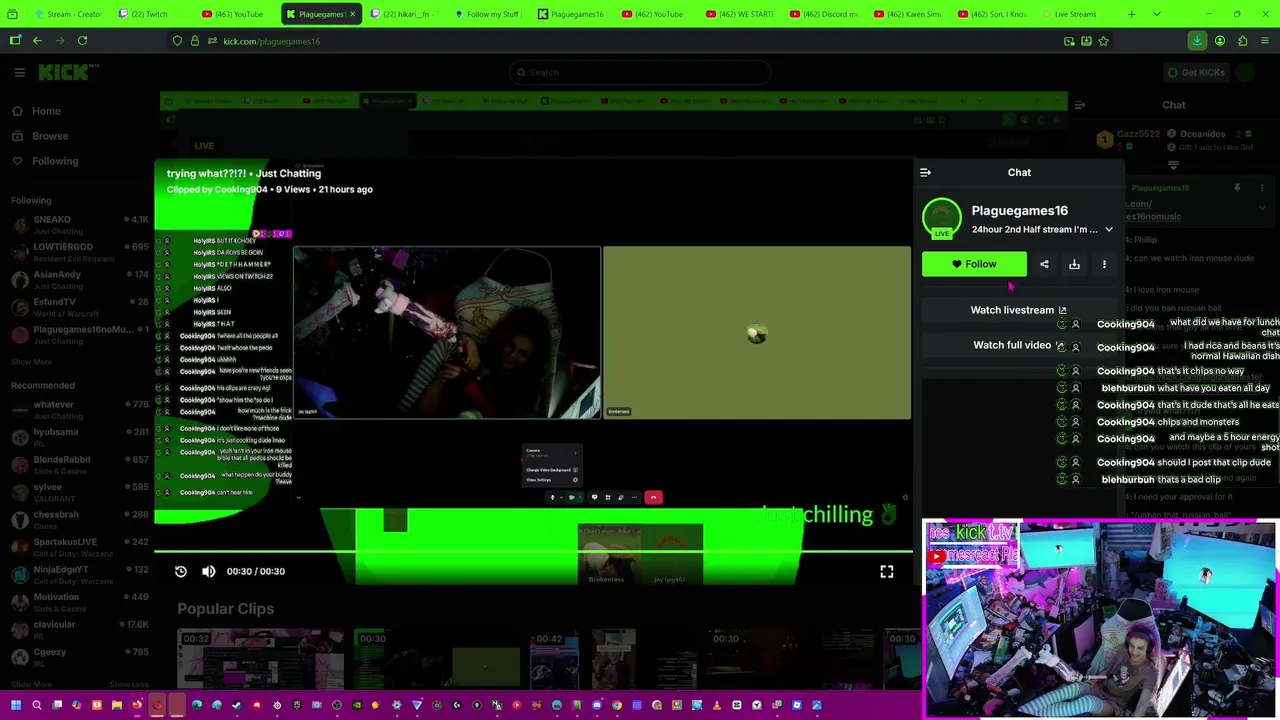Open the browser downloads panel
The image size is (1280, 720).
[x=1197, y=41]
